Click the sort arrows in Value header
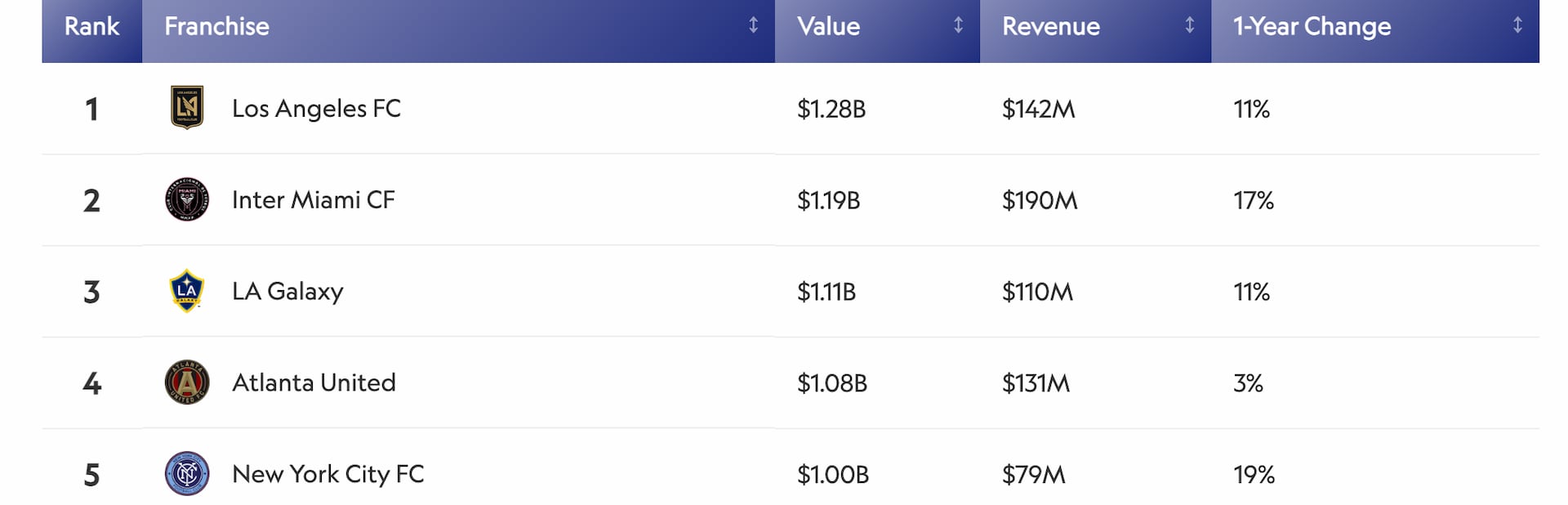The height and width of the screenshot is (505, 1568). click(958, 25)
